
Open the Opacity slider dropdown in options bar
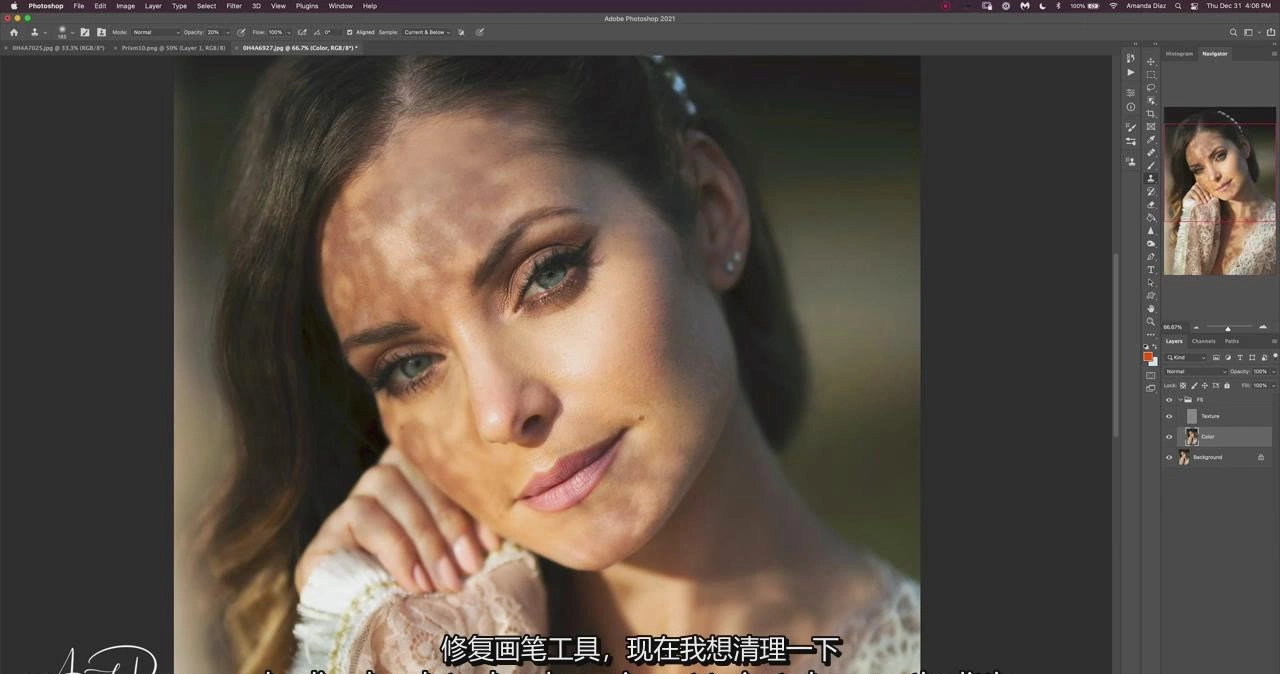click(228, 32)
